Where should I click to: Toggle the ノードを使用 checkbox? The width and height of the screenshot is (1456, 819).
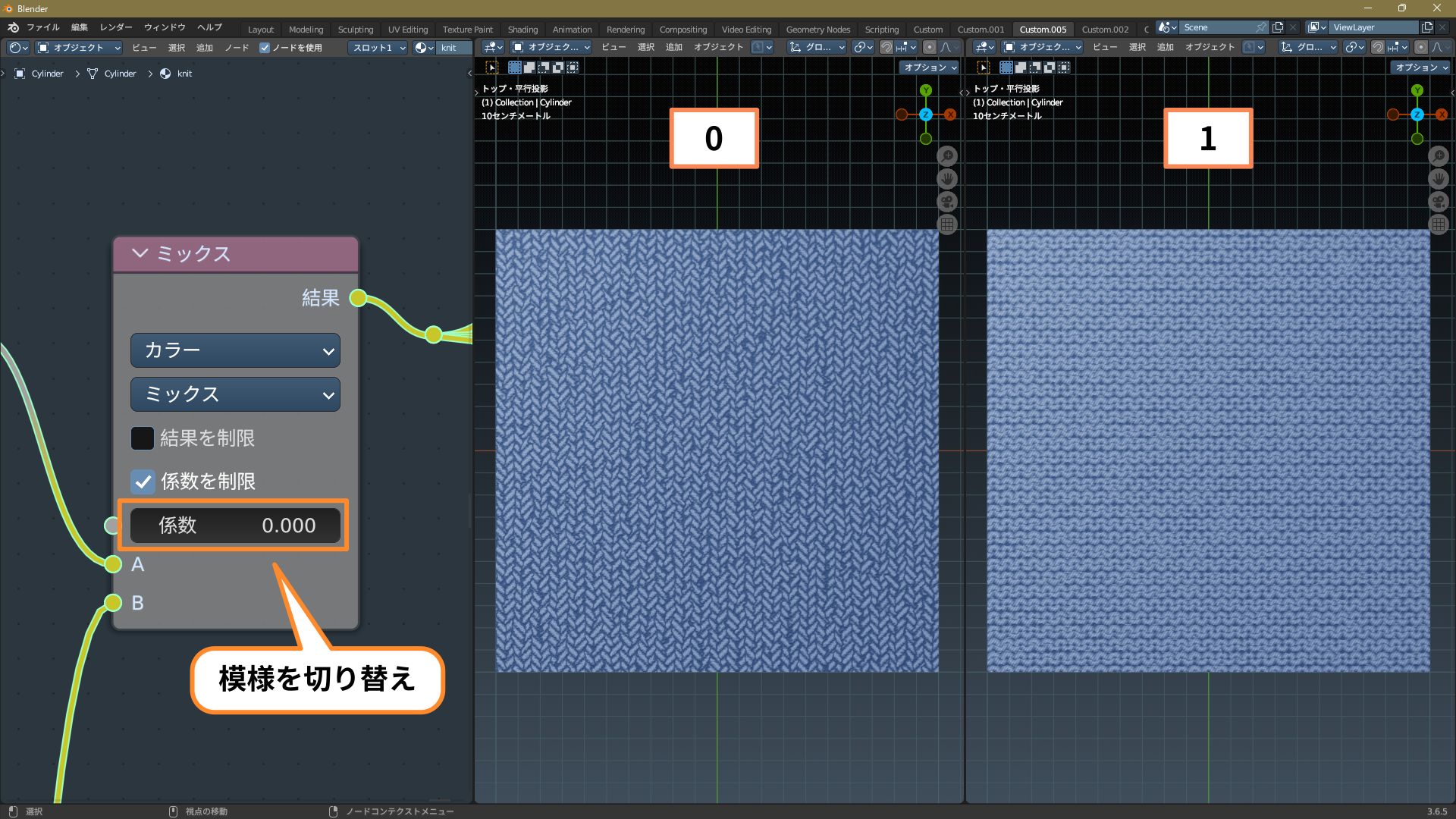(265, 48)
